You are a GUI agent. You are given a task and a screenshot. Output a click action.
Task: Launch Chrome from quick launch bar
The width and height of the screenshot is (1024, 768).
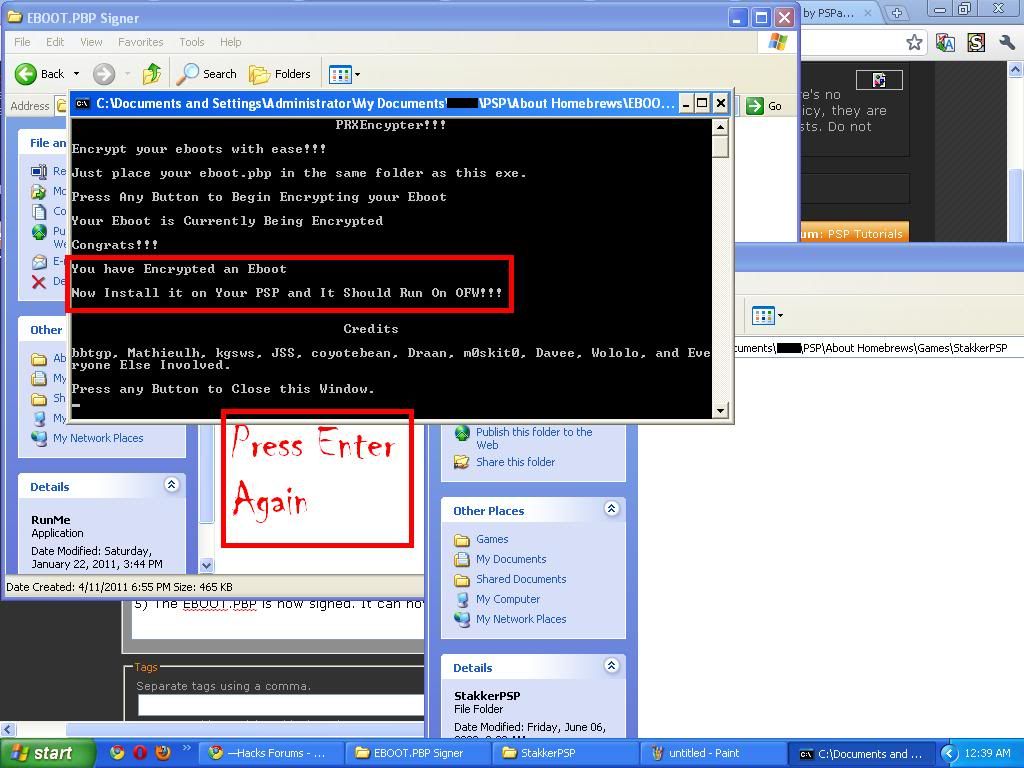[x=117, y=753]
